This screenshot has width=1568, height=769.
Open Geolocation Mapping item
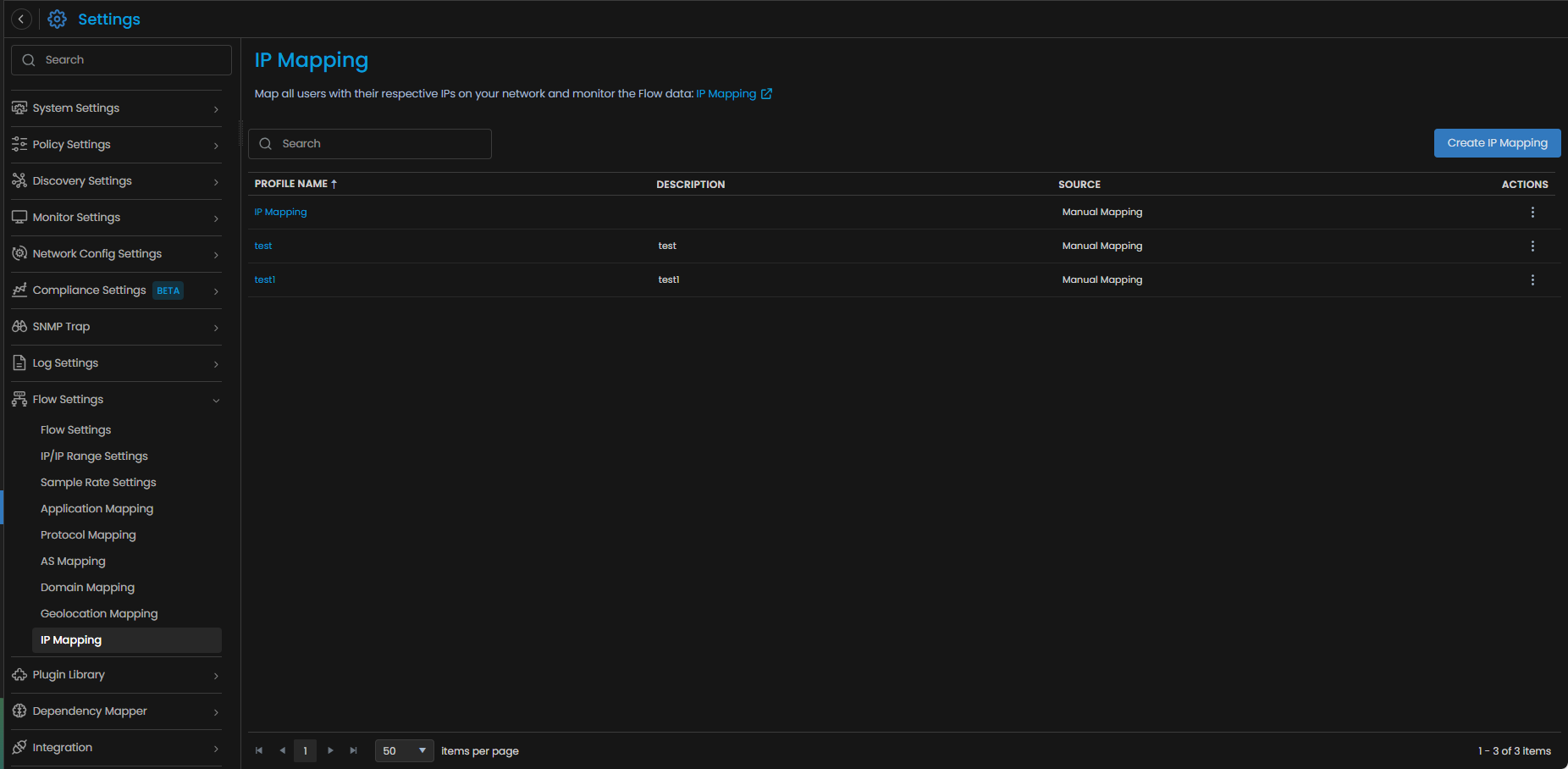tap(99, 613)
